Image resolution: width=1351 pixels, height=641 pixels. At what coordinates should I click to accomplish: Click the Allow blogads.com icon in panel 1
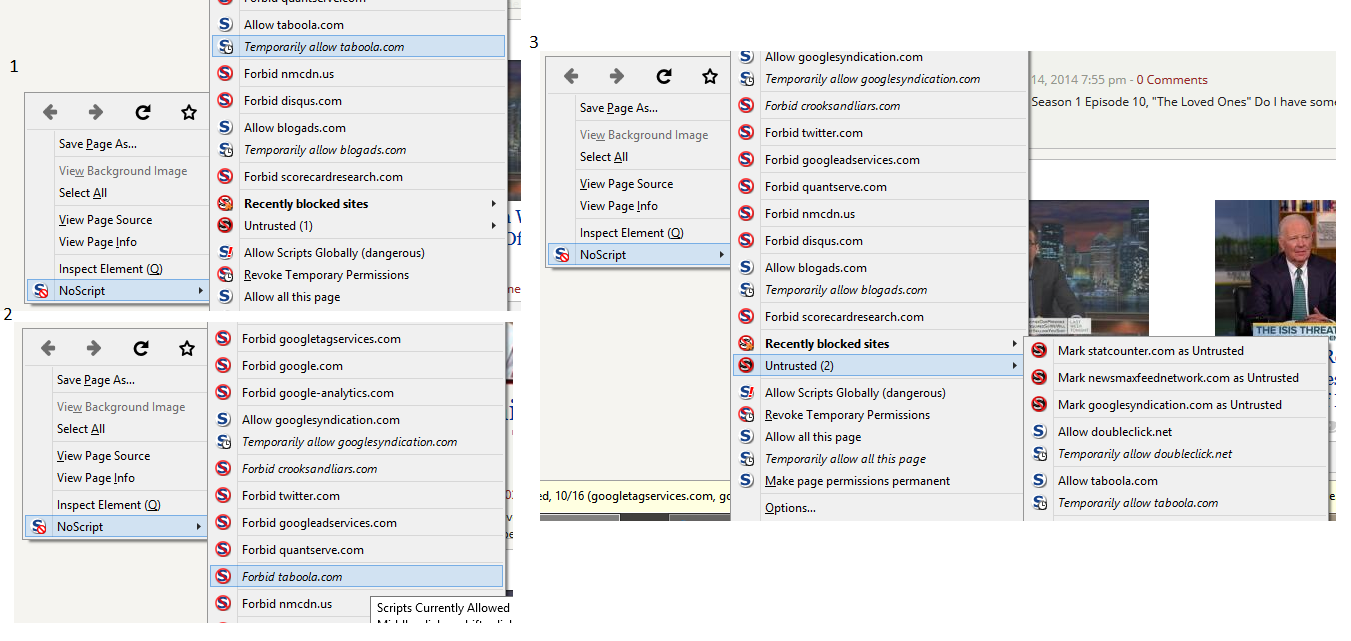tap(225, 128)
